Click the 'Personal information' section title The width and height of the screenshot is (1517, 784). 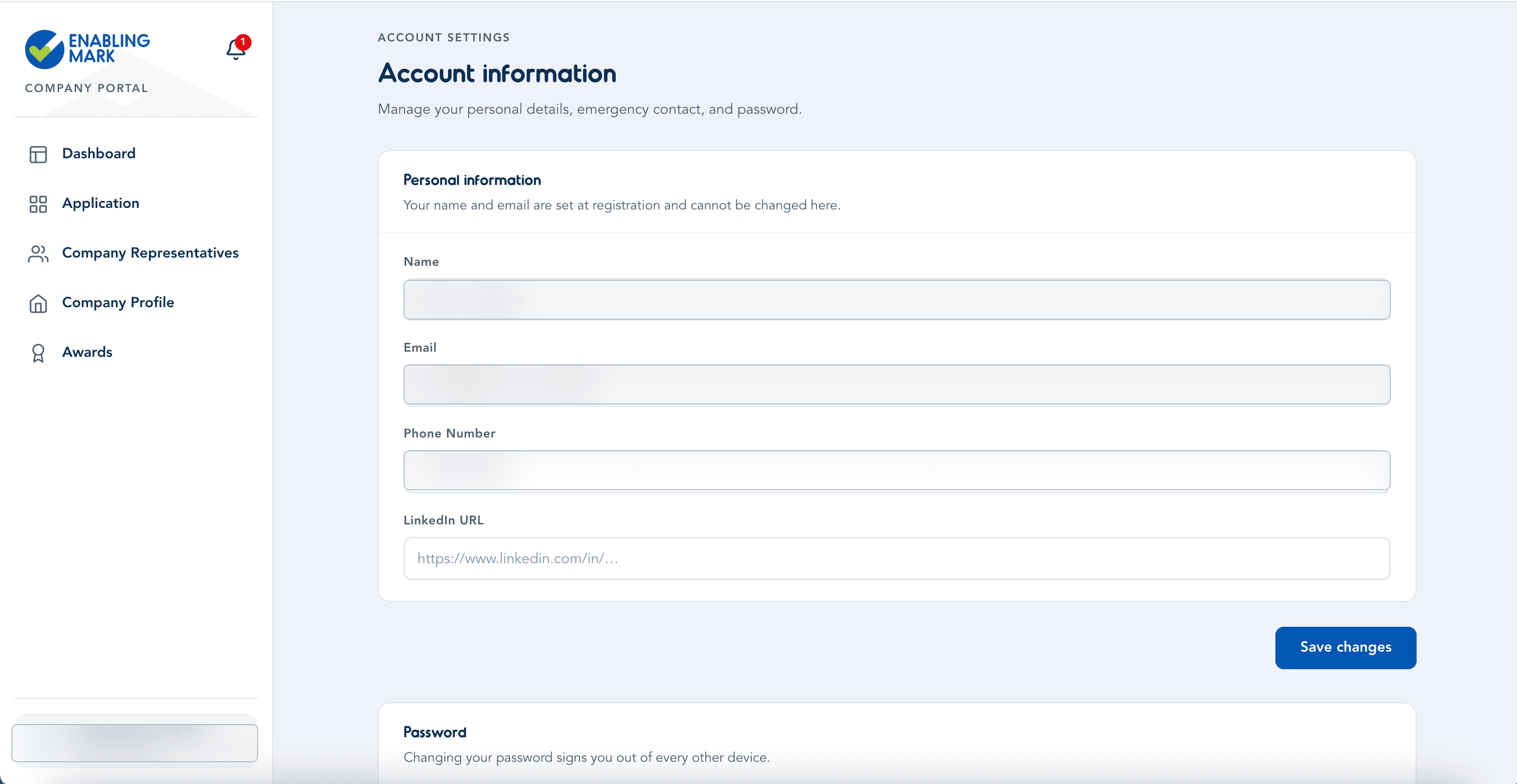pos(472,180)
